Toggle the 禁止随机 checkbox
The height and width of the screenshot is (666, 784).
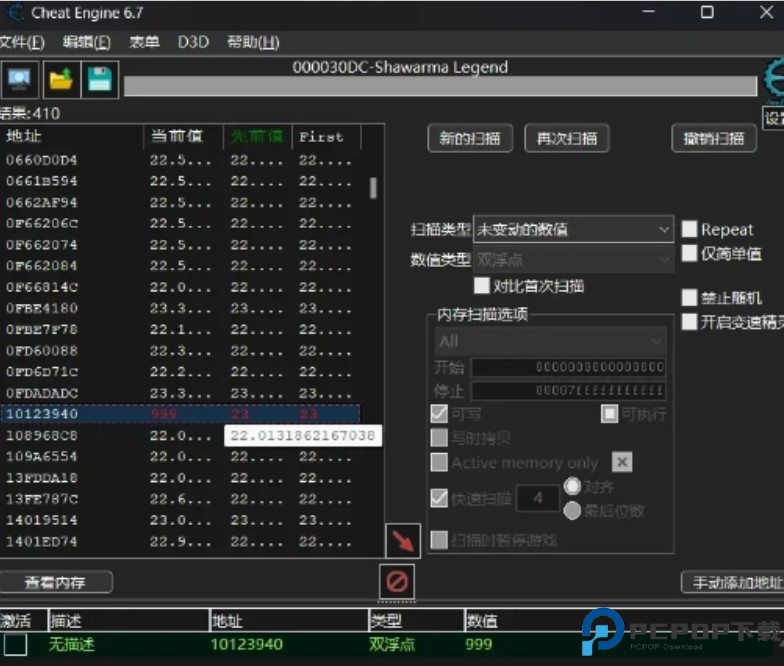coord(690,298)
